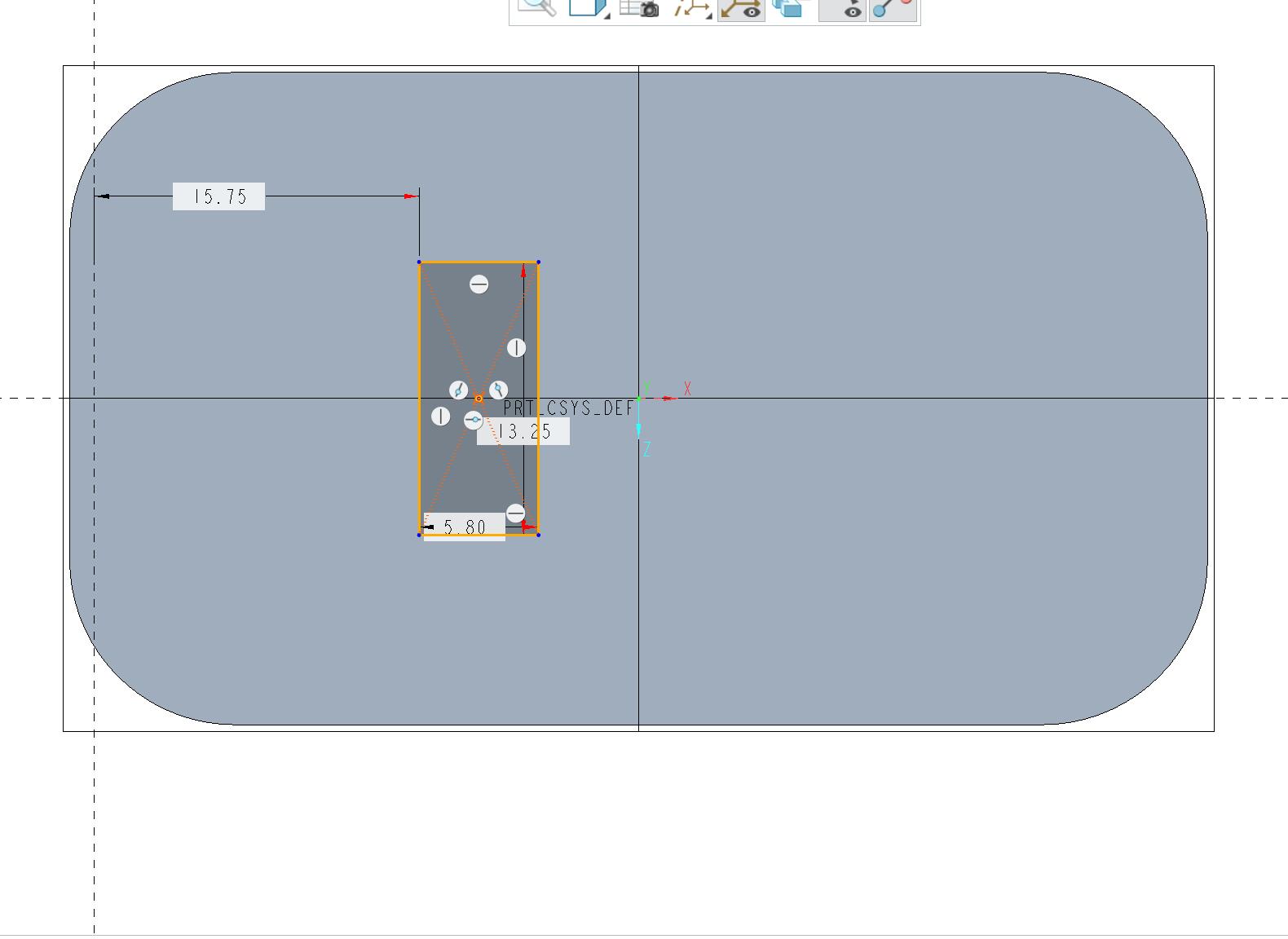
Task: Select top-left vertex of orange rectangle
Action: [x=420, y=262]
